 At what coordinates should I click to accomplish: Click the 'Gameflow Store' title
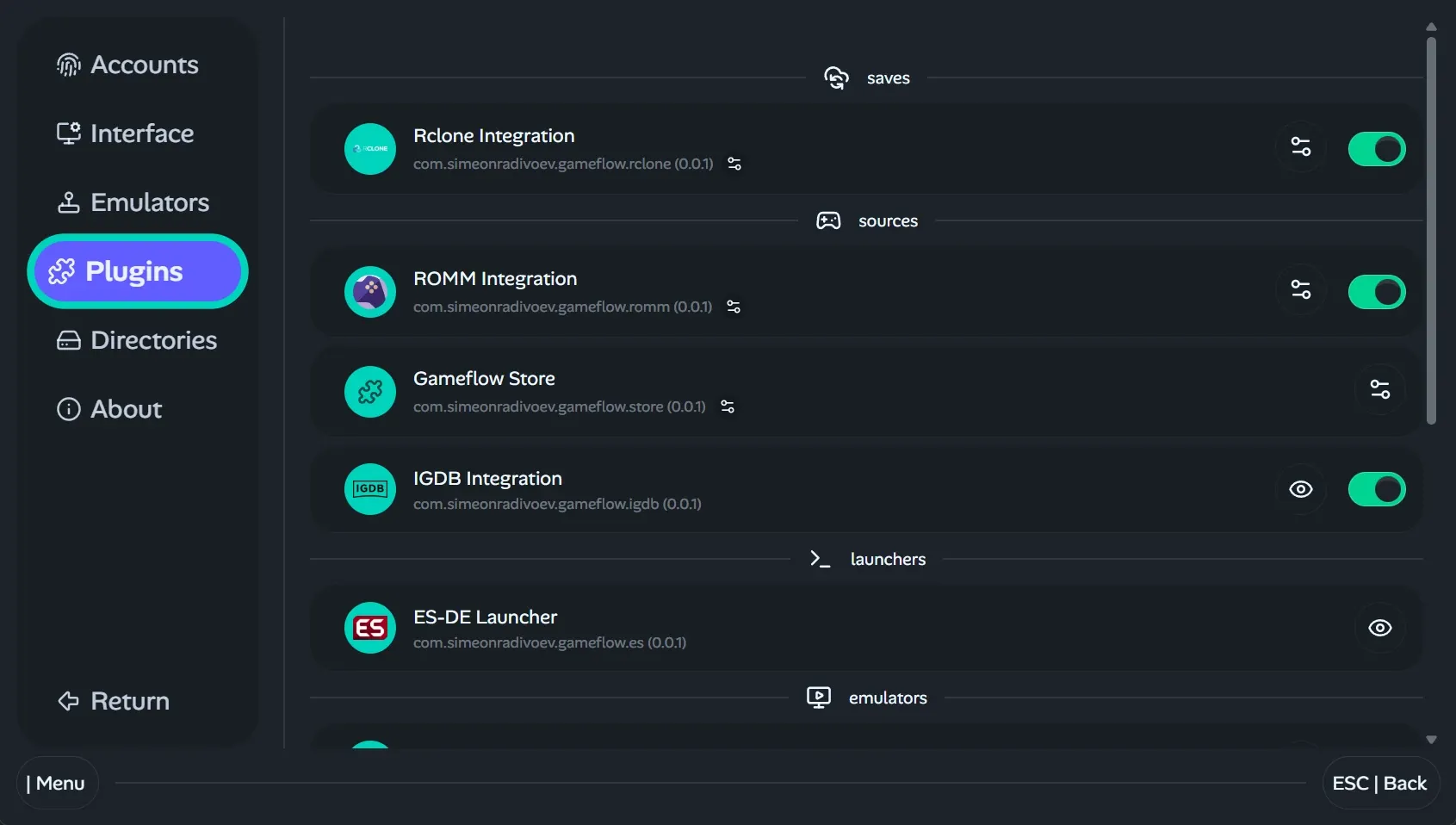(x=484, y=379)
